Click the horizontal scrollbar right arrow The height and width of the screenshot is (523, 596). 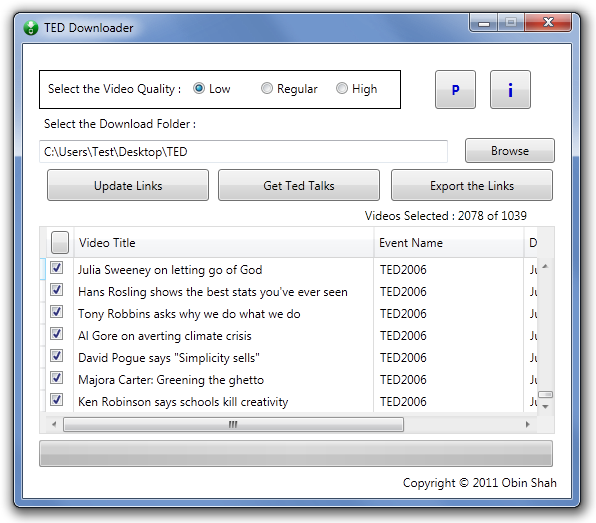pyautogui.click(x=528, y=424)
